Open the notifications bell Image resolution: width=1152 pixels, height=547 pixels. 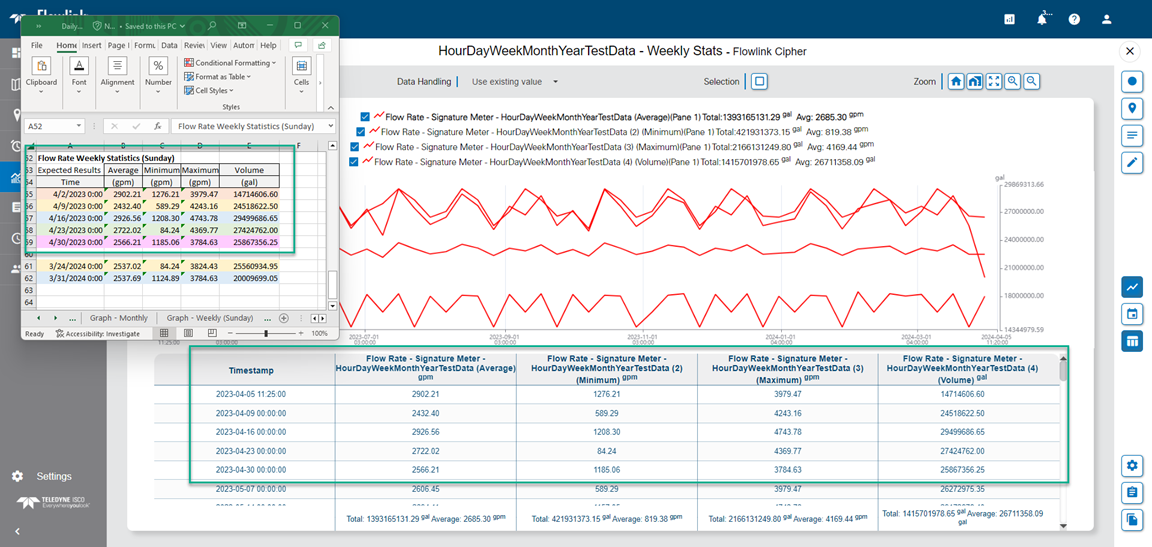pos(1042,19)
